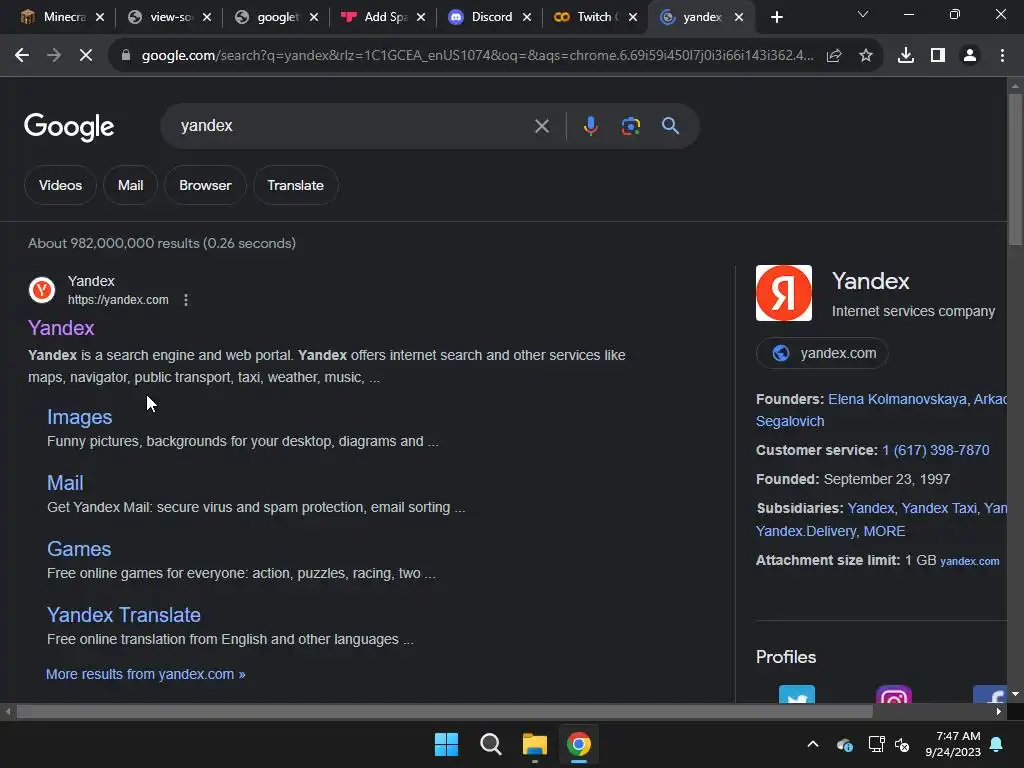Share this page using the share icon
Viewport: 1024px width, 768px height.
(834, 56)
